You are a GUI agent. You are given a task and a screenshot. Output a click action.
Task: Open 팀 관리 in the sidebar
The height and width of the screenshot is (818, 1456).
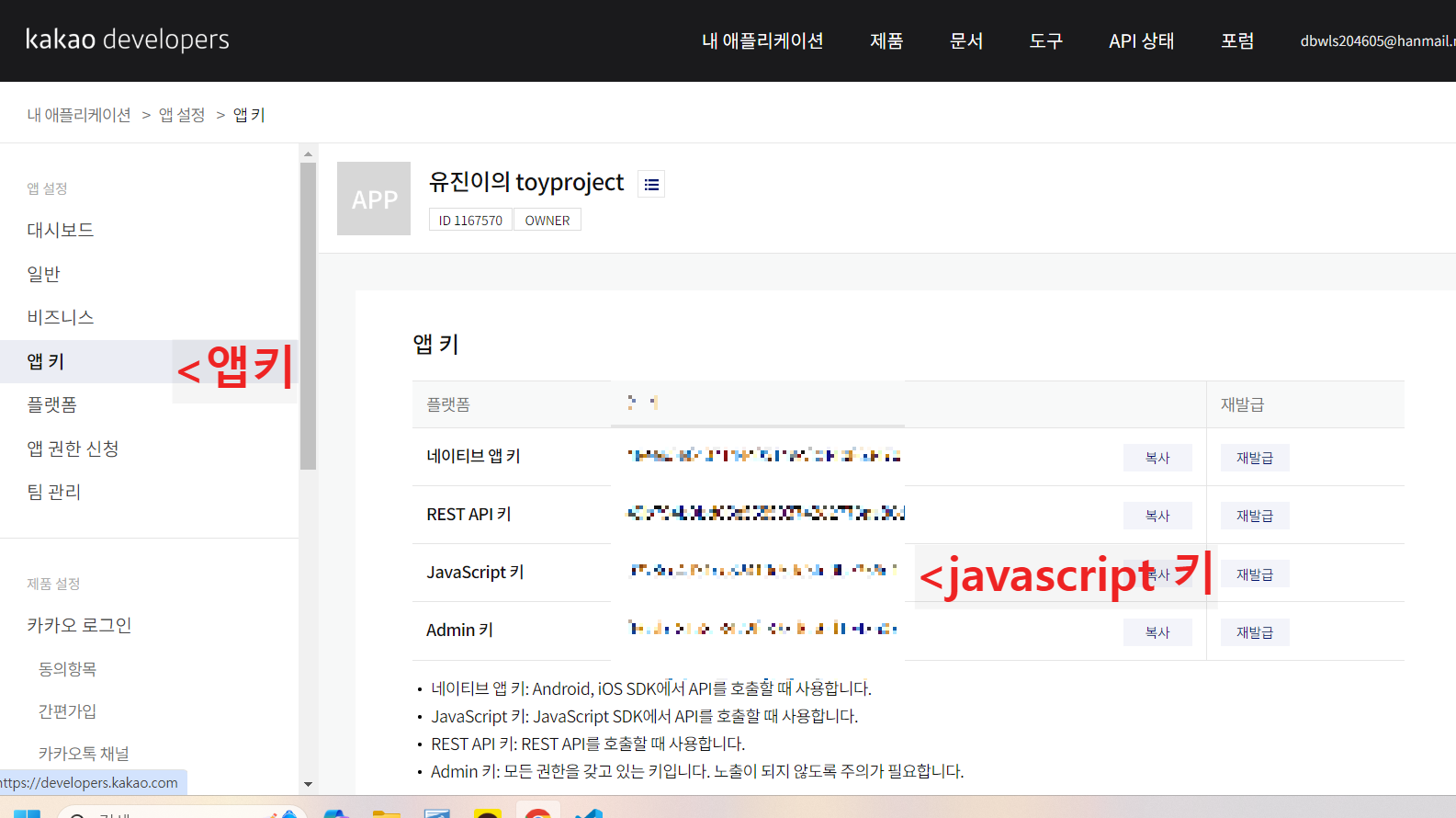54,492
